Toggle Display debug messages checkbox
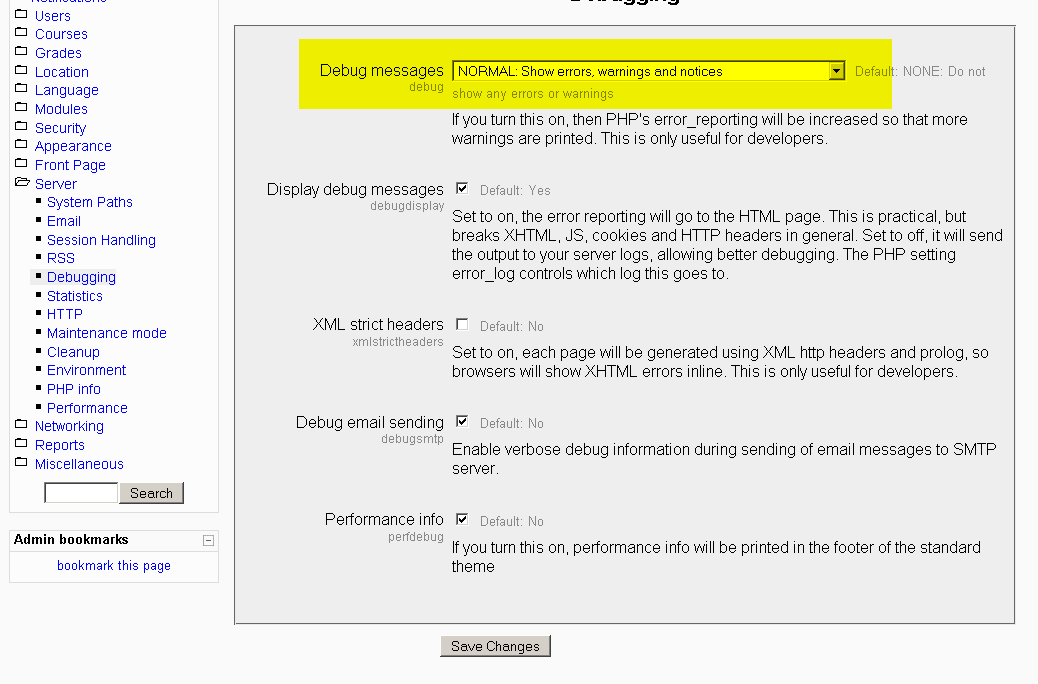 (x=462, y=188)
